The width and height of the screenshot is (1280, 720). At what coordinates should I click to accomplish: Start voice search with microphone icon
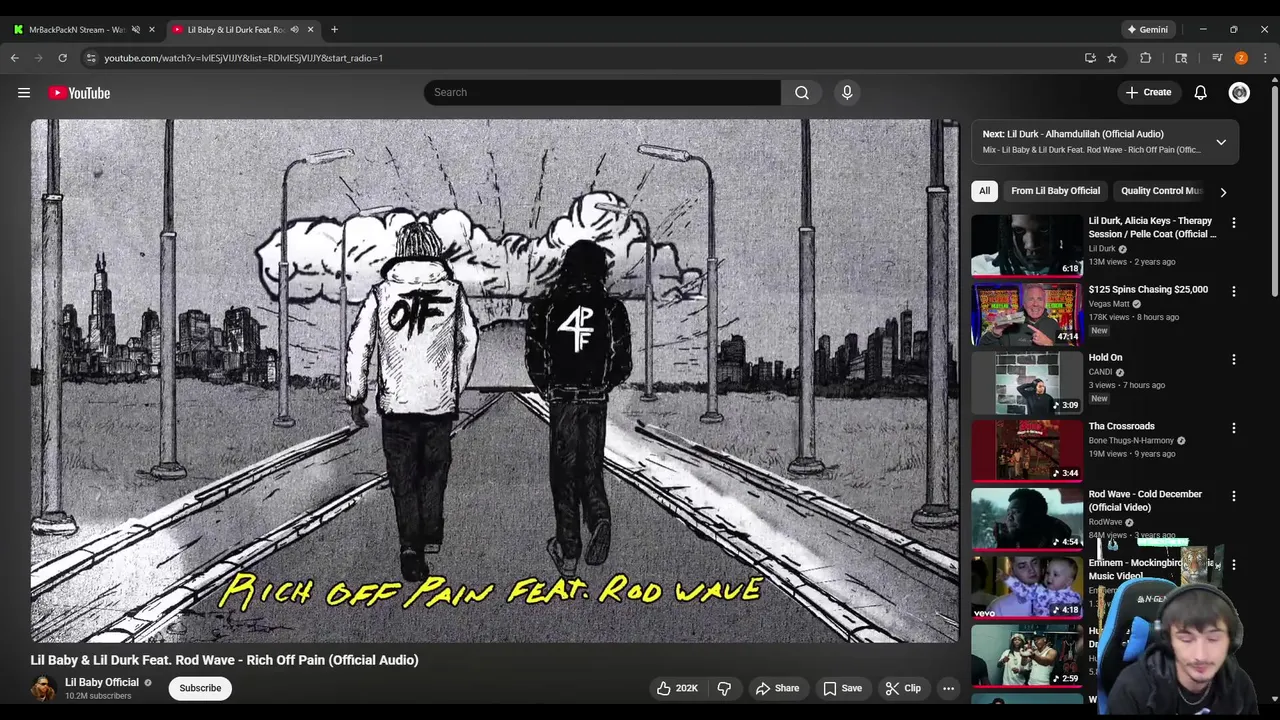point(847,92)
